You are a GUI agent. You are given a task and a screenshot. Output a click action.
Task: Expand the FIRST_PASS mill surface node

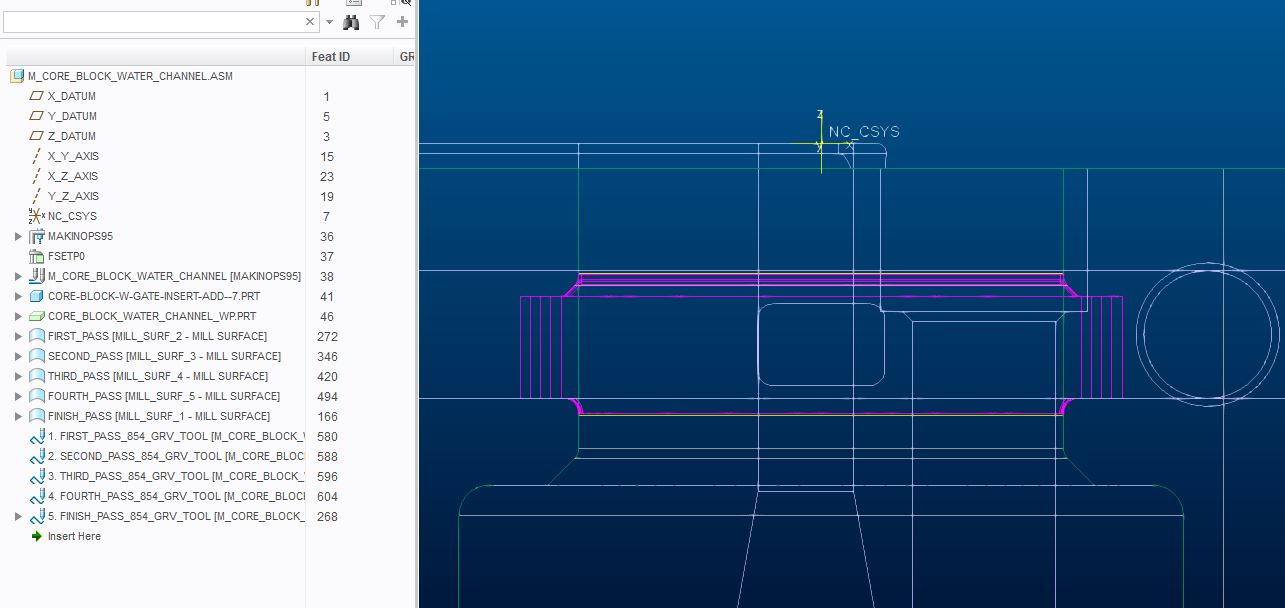pyautogui.click(x=18, y=336)
